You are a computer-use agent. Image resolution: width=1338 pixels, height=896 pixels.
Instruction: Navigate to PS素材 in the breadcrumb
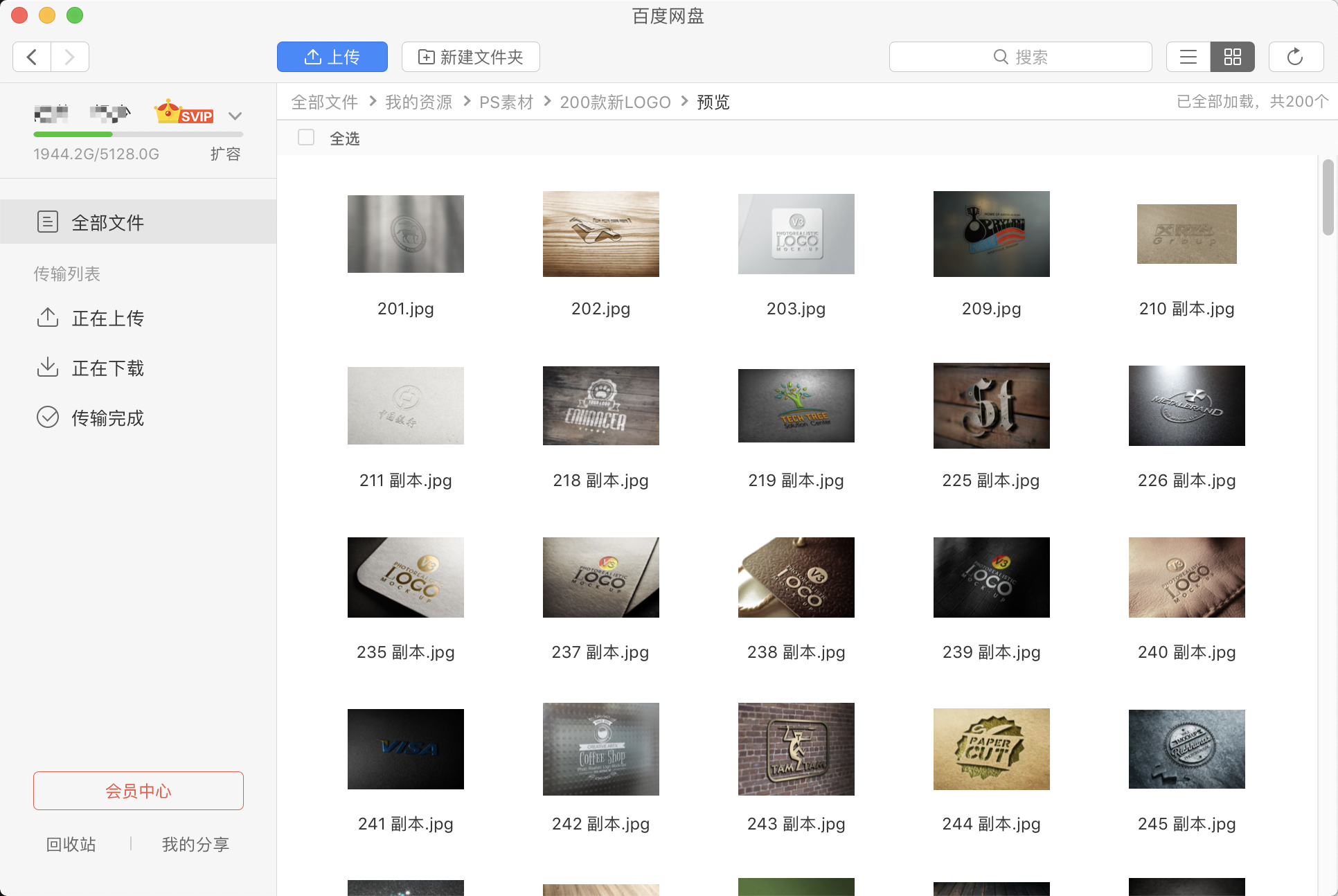point(506,102)
